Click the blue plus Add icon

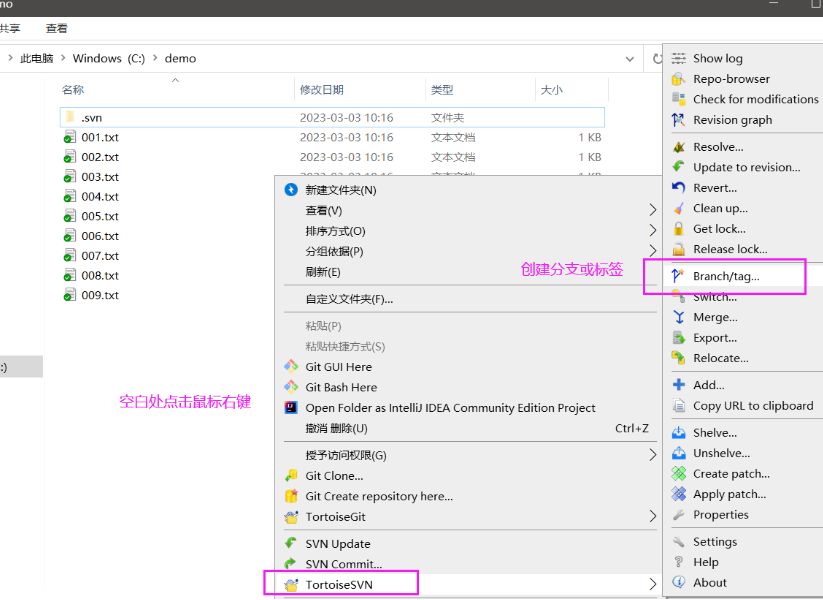pyautogui.click(x=679, y=385)
